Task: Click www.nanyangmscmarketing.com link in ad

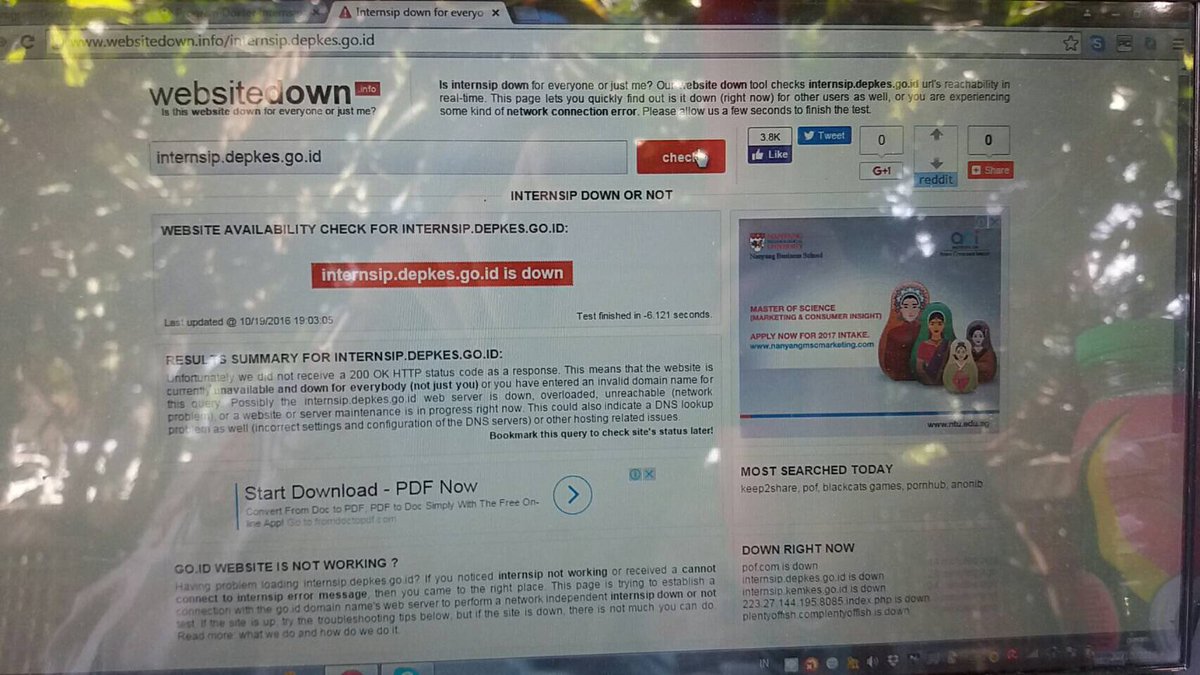Action: point(812,346)
